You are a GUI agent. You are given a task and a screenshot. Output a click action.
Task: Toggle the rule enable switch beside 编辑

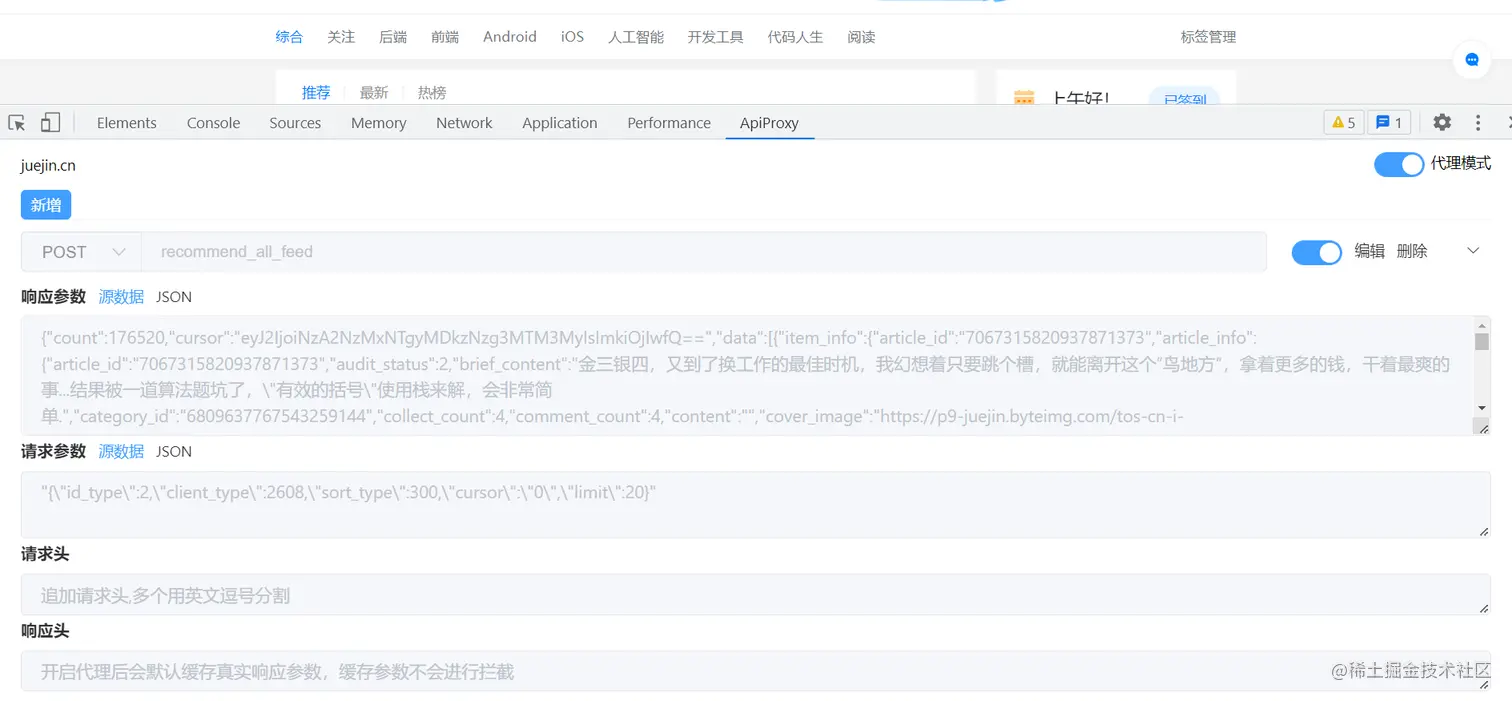[1316, 252]
